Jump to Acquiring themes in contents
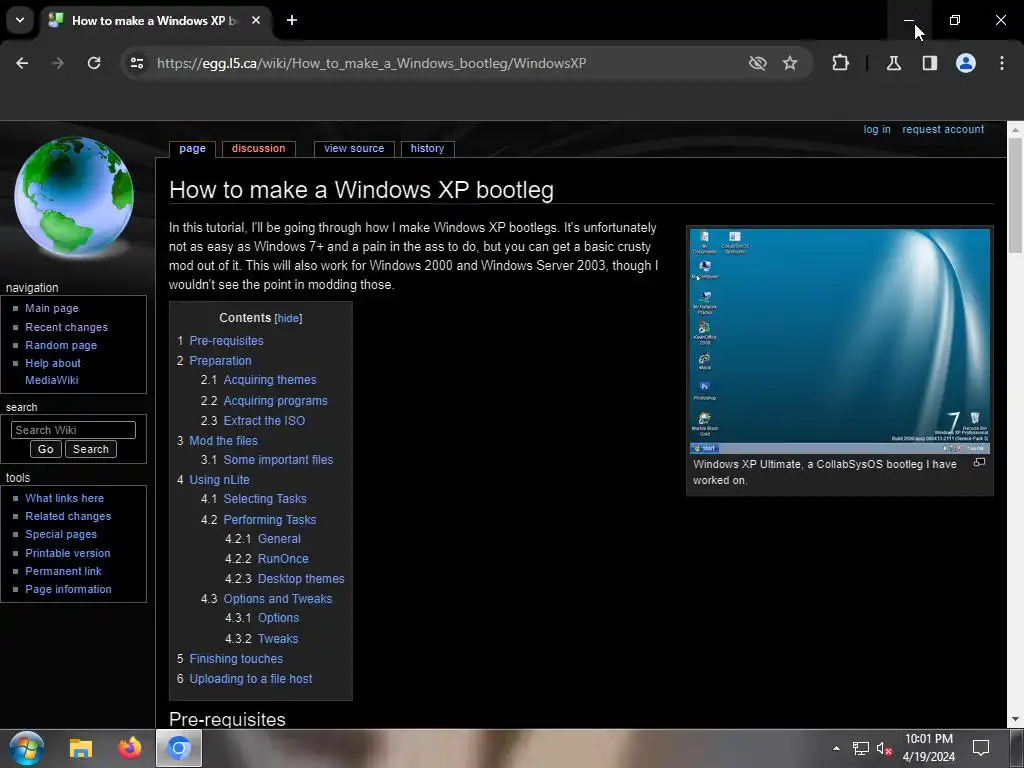 (270, 380)
